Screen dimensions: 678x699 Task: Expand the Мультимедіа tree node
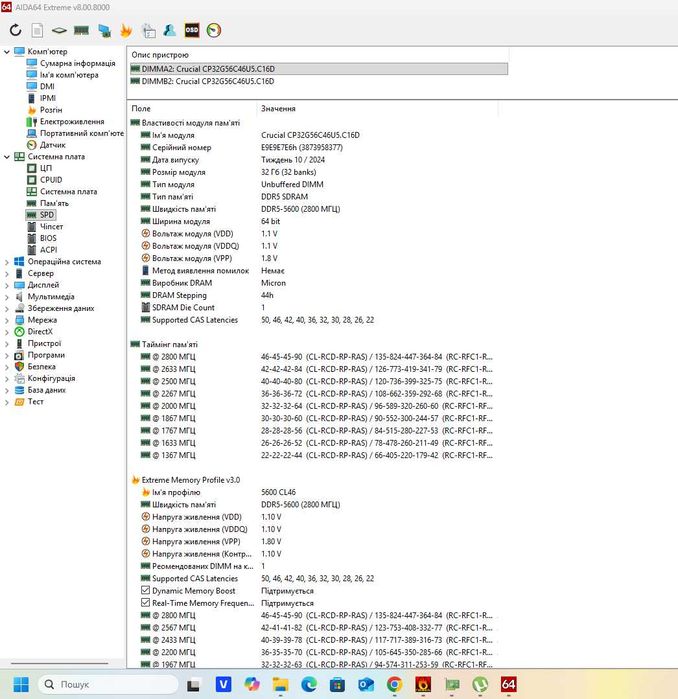(7, 297)
